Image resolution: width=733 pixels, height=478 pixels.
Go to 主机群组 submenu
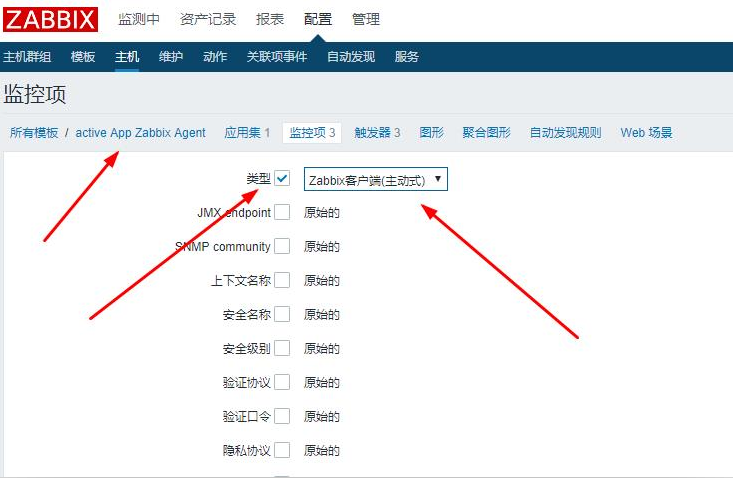click(x=27, y=57)
